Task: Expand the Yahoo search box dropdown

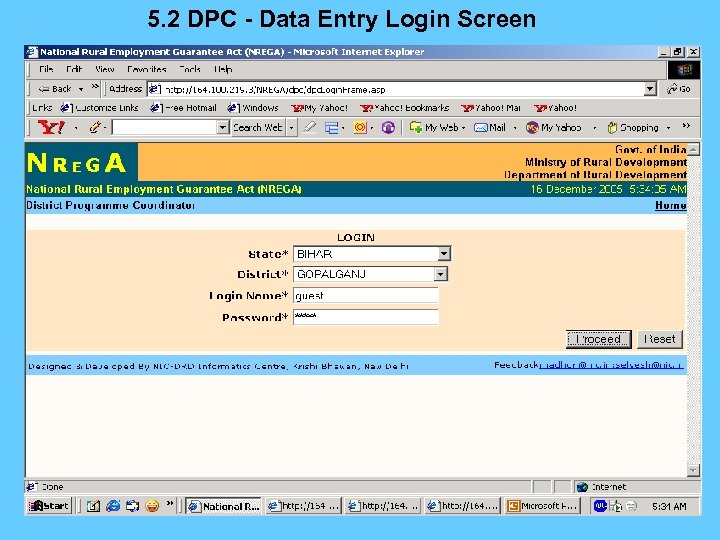Action: point(223,127)
